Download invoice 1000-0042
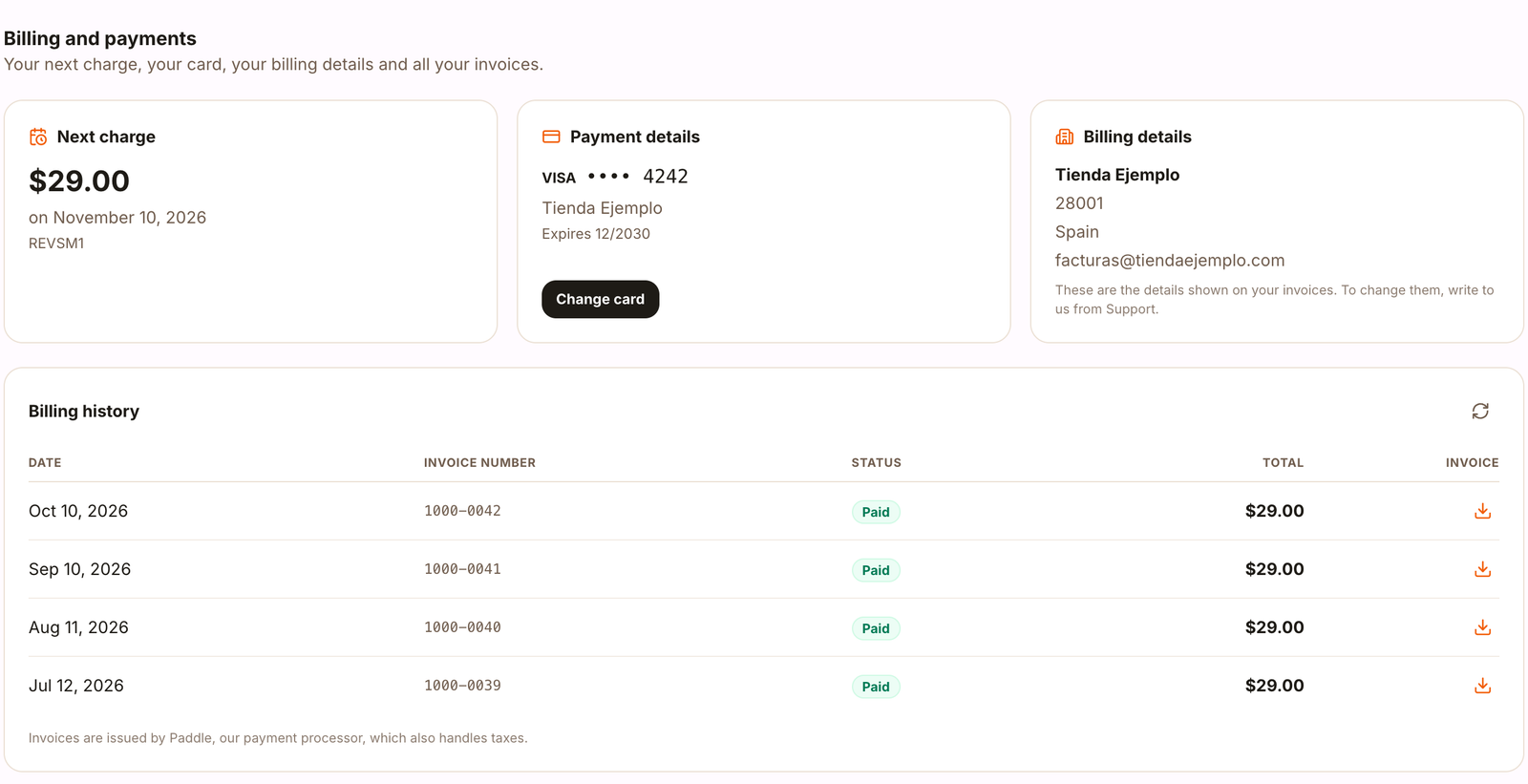 coord(1482,511)
